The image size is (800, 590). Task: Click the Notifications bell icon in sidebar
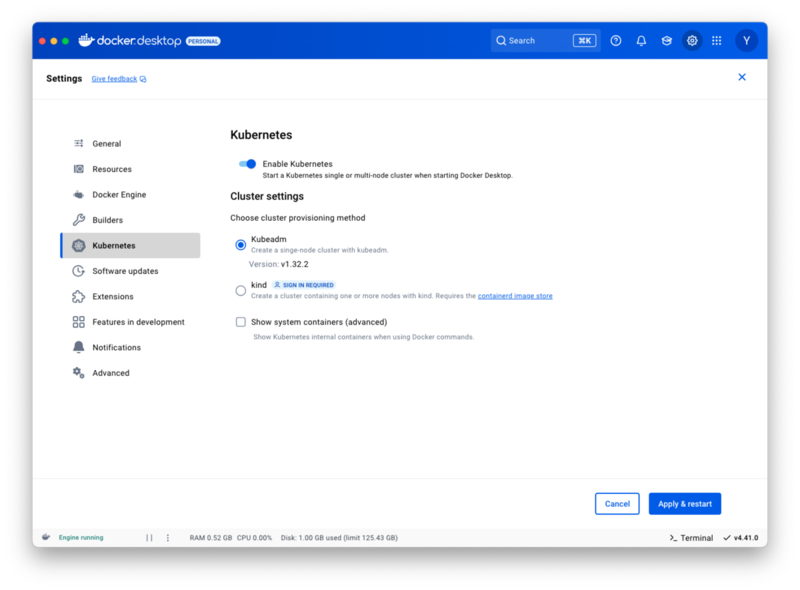(79, 348)
